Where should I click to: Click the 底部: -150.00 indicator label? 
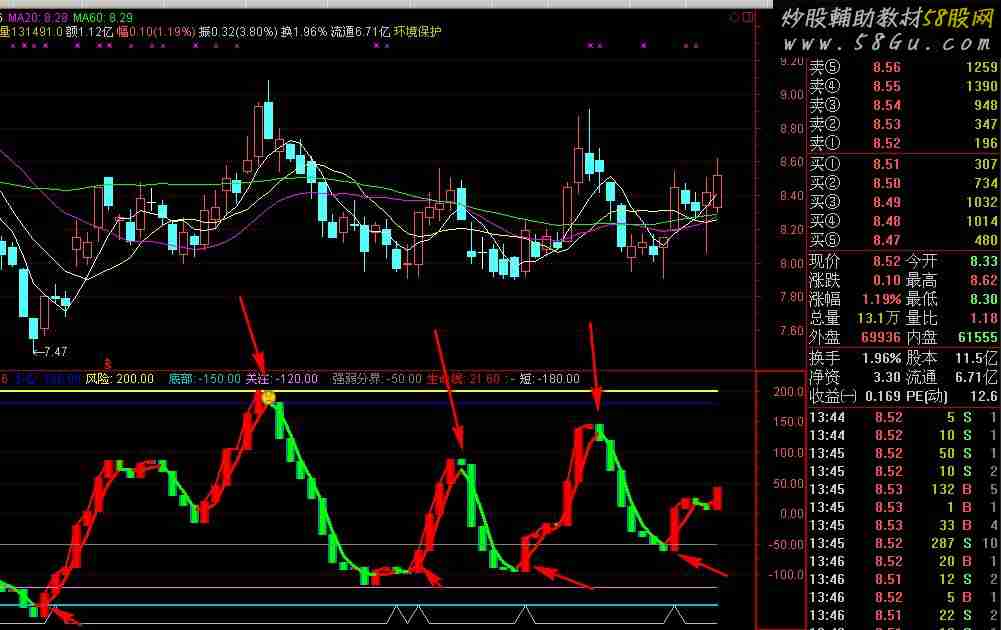pos(203,379)
